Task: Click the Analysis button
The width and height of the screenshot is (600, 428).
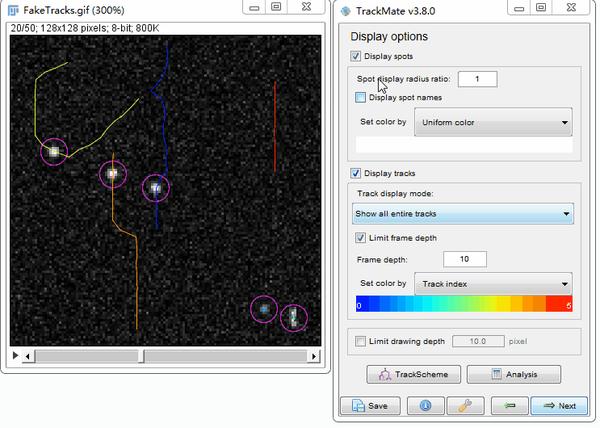Action: 514,374
